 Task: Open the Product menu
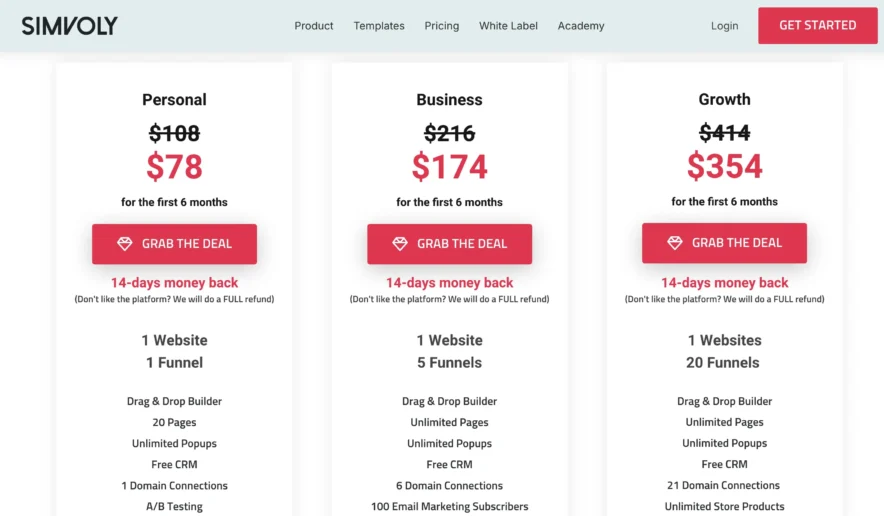313,26
